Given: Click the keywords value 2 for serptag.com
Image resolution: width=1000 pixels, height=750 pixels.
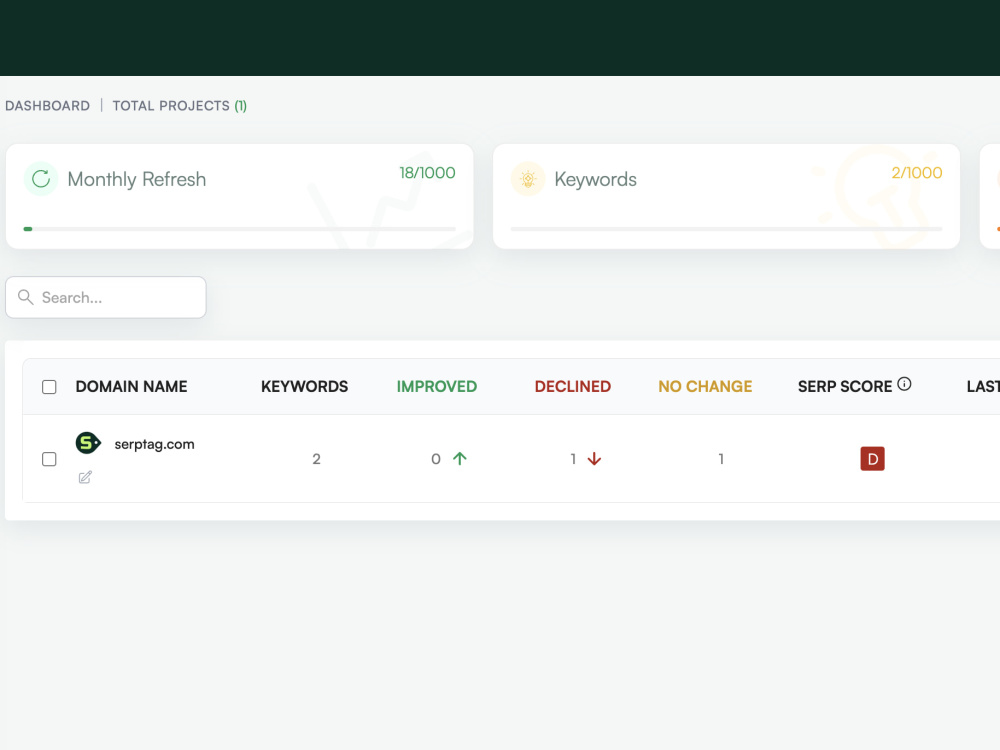Looking at the screenshot, I should (x=316, y=459).
